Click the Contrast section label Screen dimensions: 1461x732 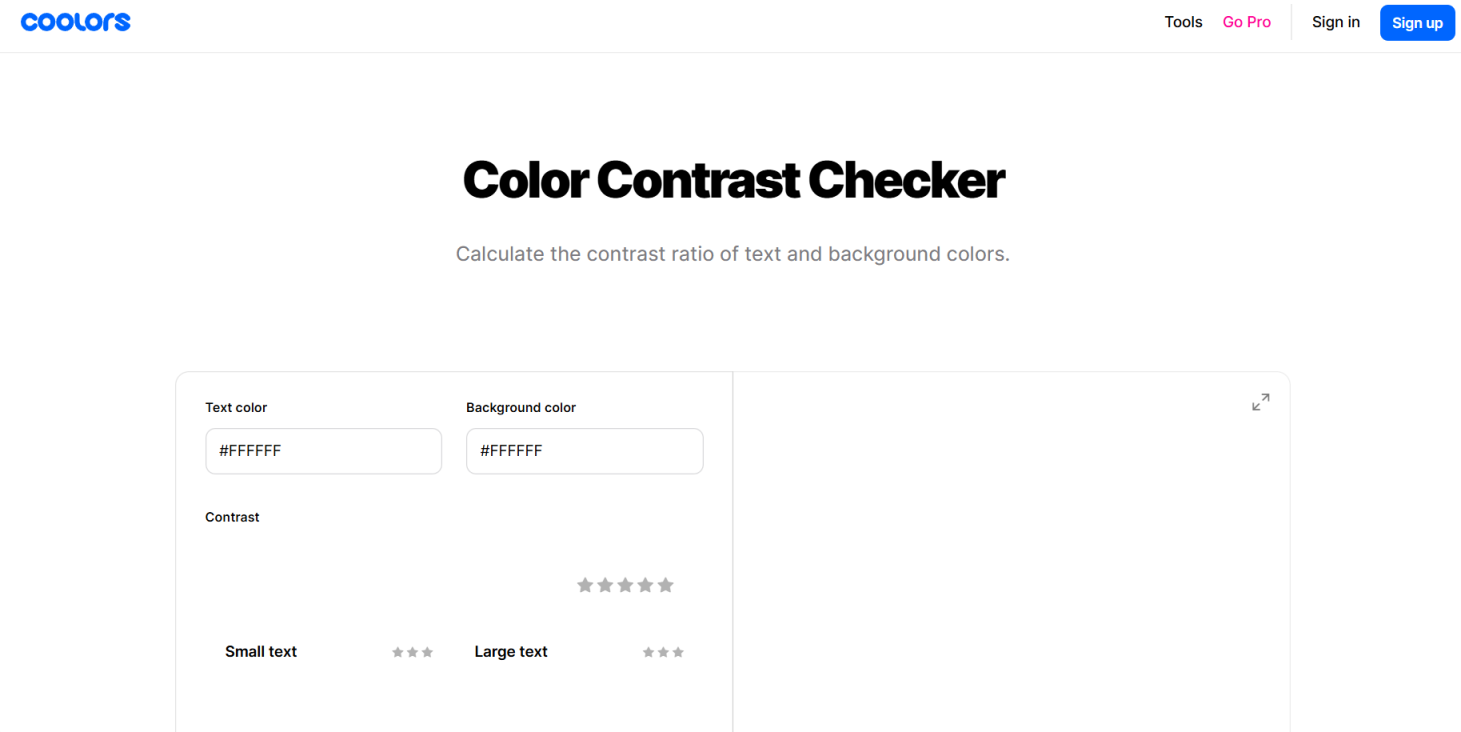tap(232, 517)
